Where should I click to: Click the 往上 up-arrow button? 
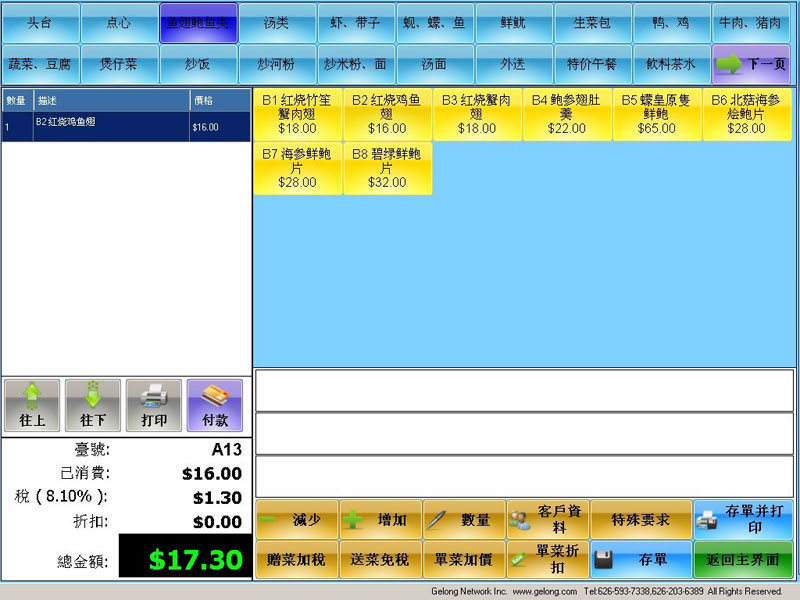[32, 405]
